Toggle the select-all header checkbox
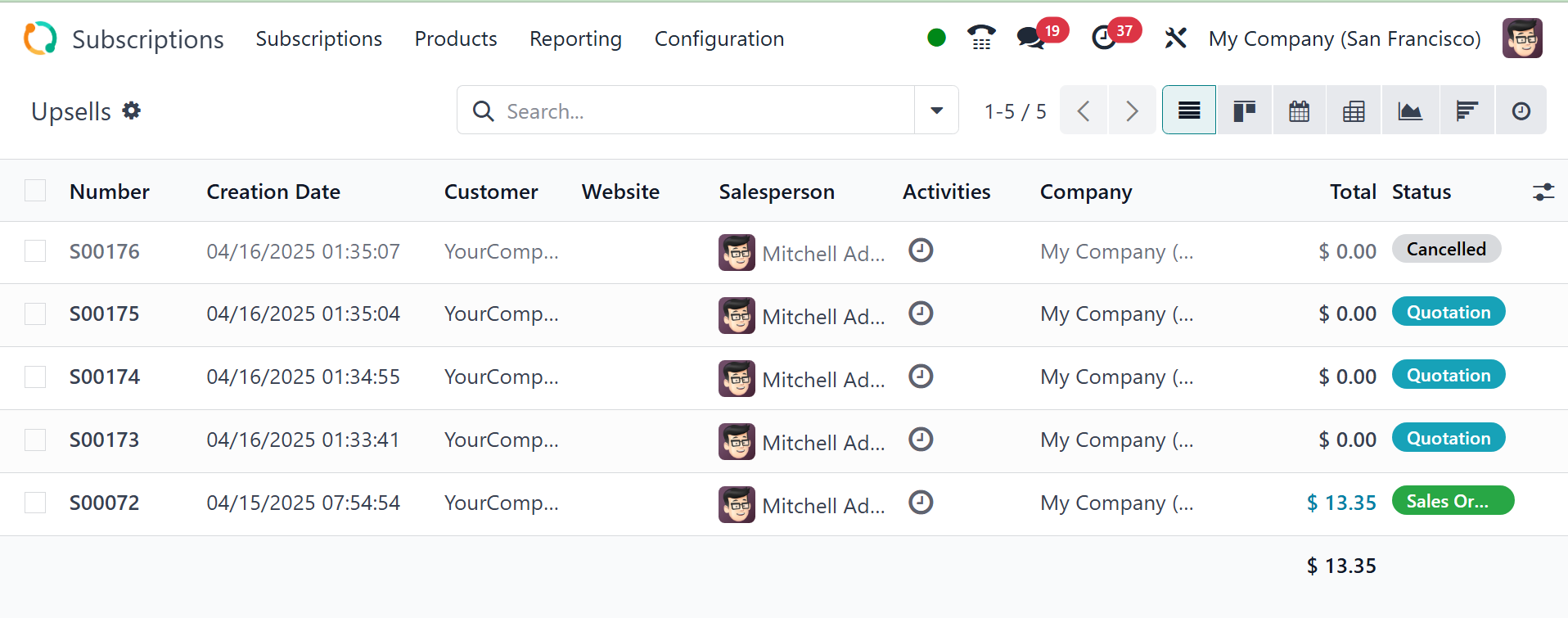 click(35, 191)
